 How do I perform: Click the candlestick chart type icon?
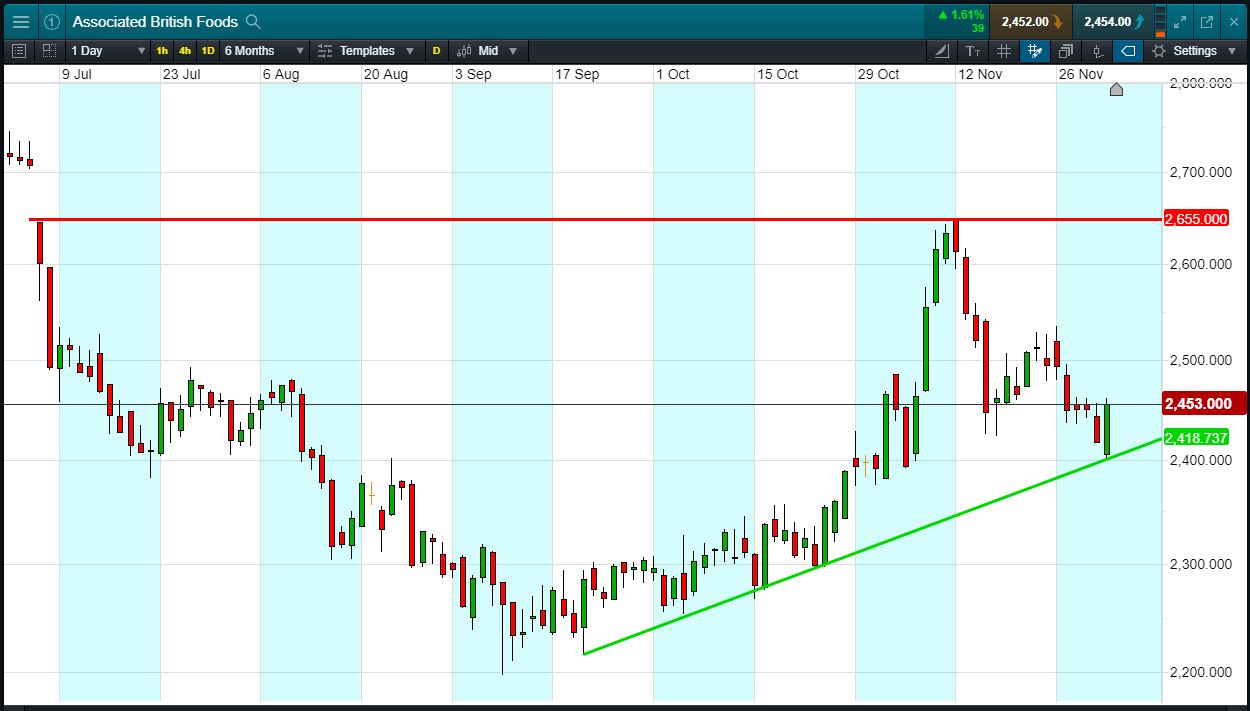point(464,50)
